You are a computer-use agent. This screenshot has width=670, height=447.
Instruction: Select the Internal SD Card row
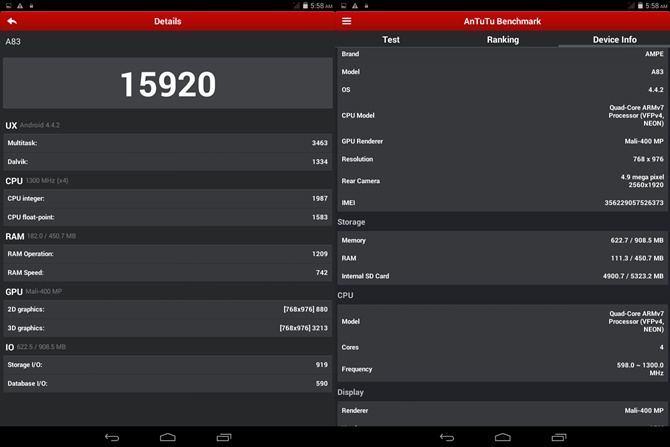click(x=502, y=276)
